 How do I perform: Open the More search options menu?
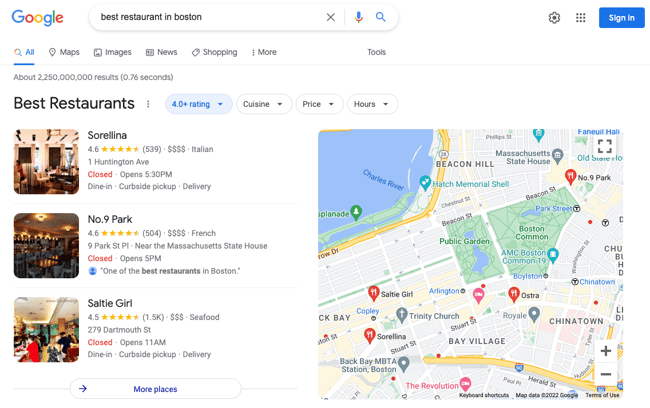(264, 52)
